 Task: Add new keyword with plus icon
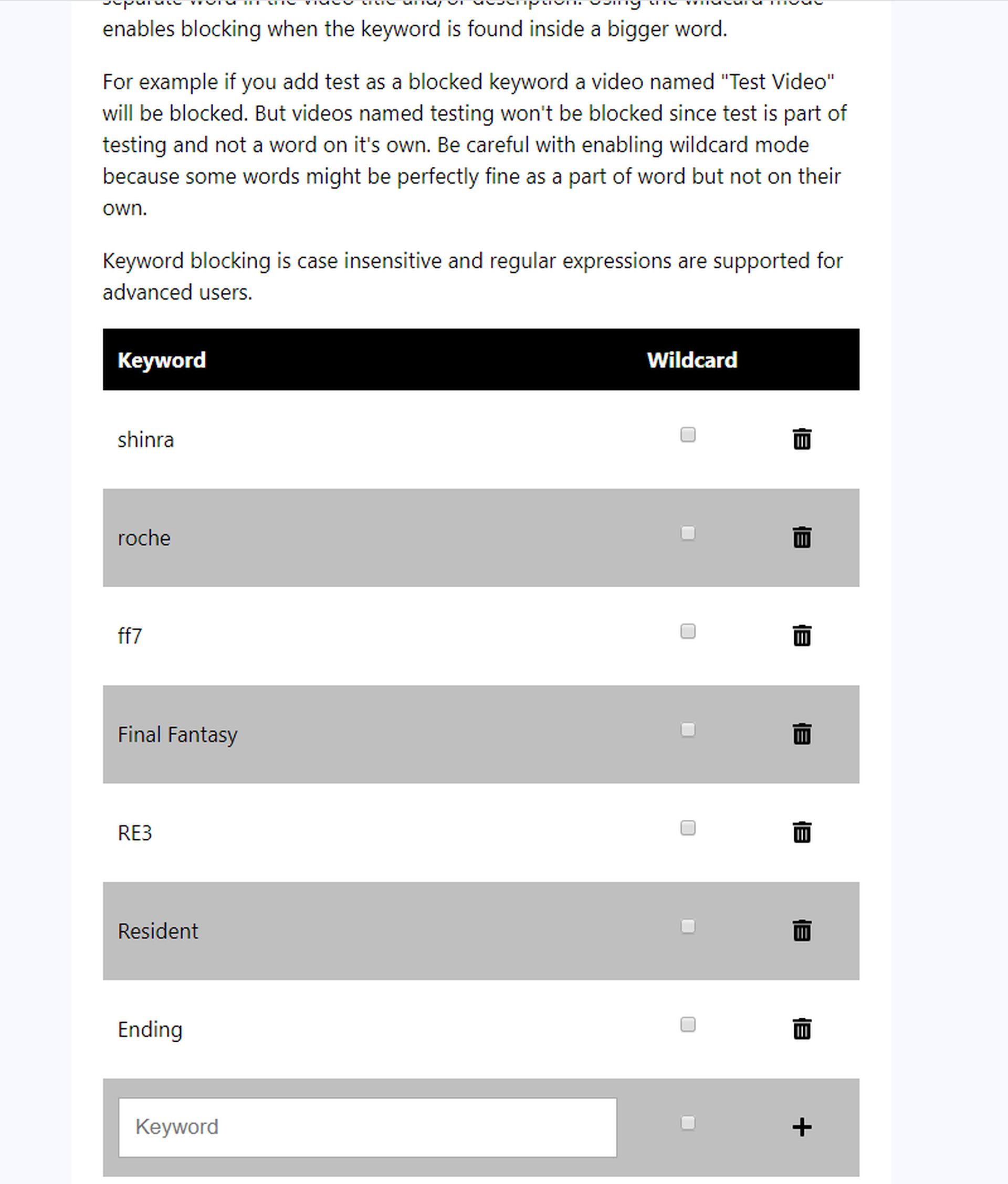802,1126
